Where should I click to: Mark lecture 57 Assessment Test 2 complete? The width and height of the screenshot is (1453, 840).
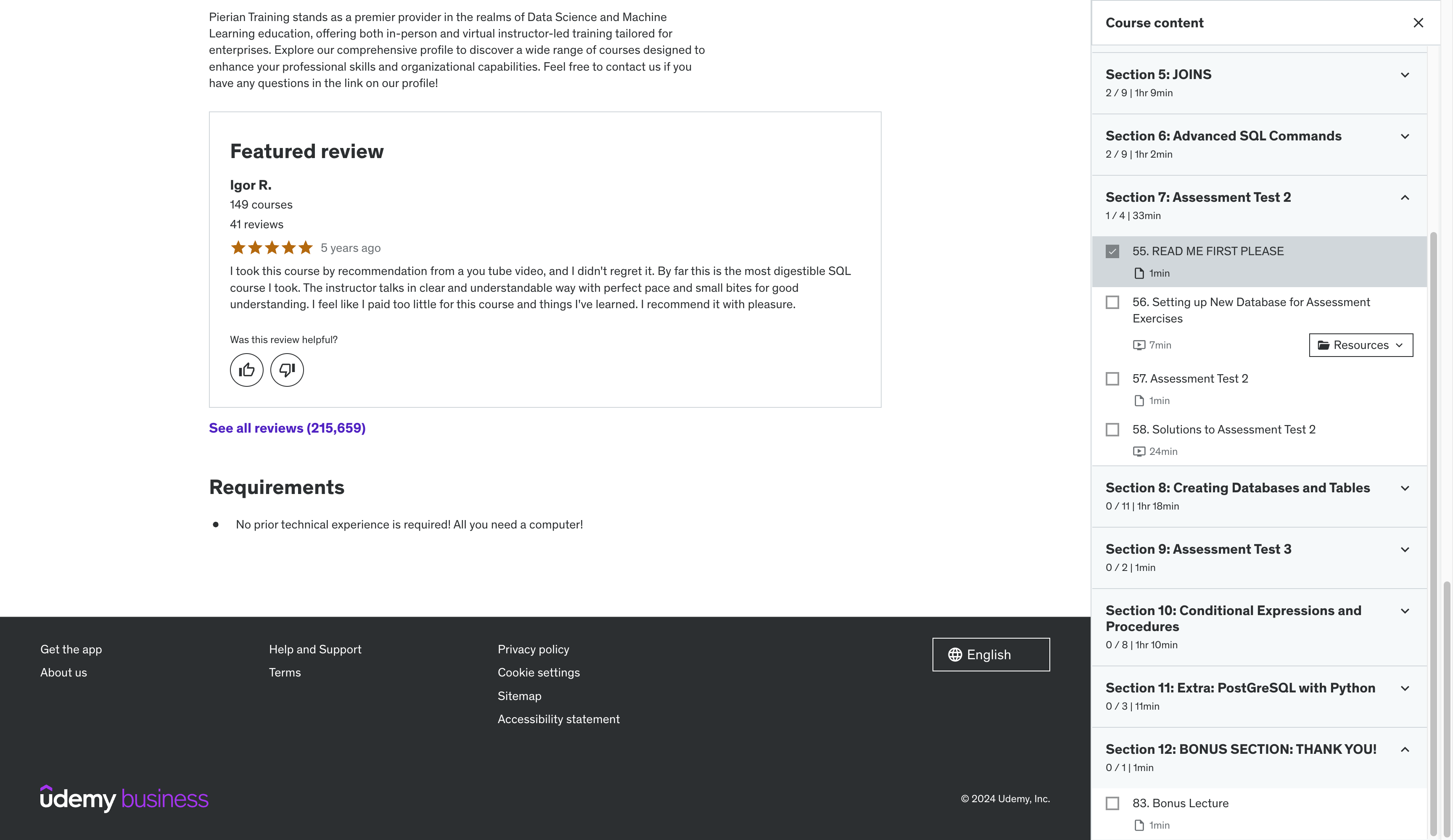[x=1112, y=379]
